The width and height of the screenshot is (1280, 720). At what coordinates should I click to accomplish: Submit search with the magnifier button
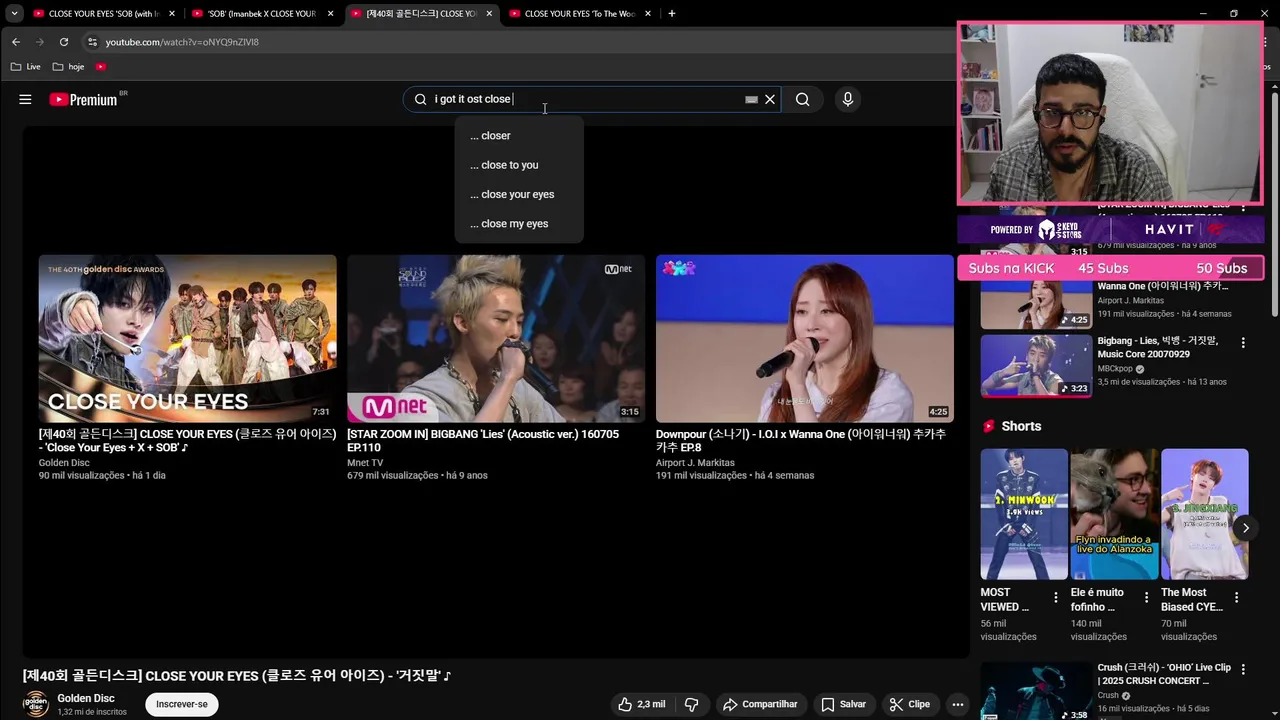click(802, 99)
